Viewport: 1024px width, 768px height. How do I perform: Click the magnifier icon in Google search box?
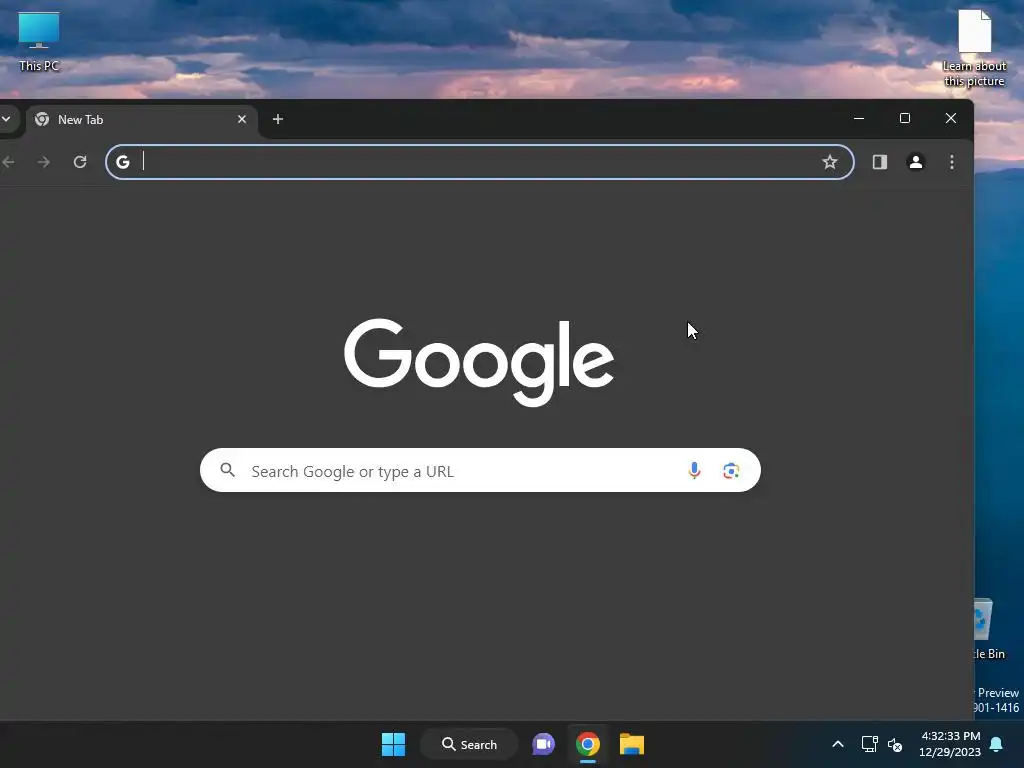click(227, 470)
